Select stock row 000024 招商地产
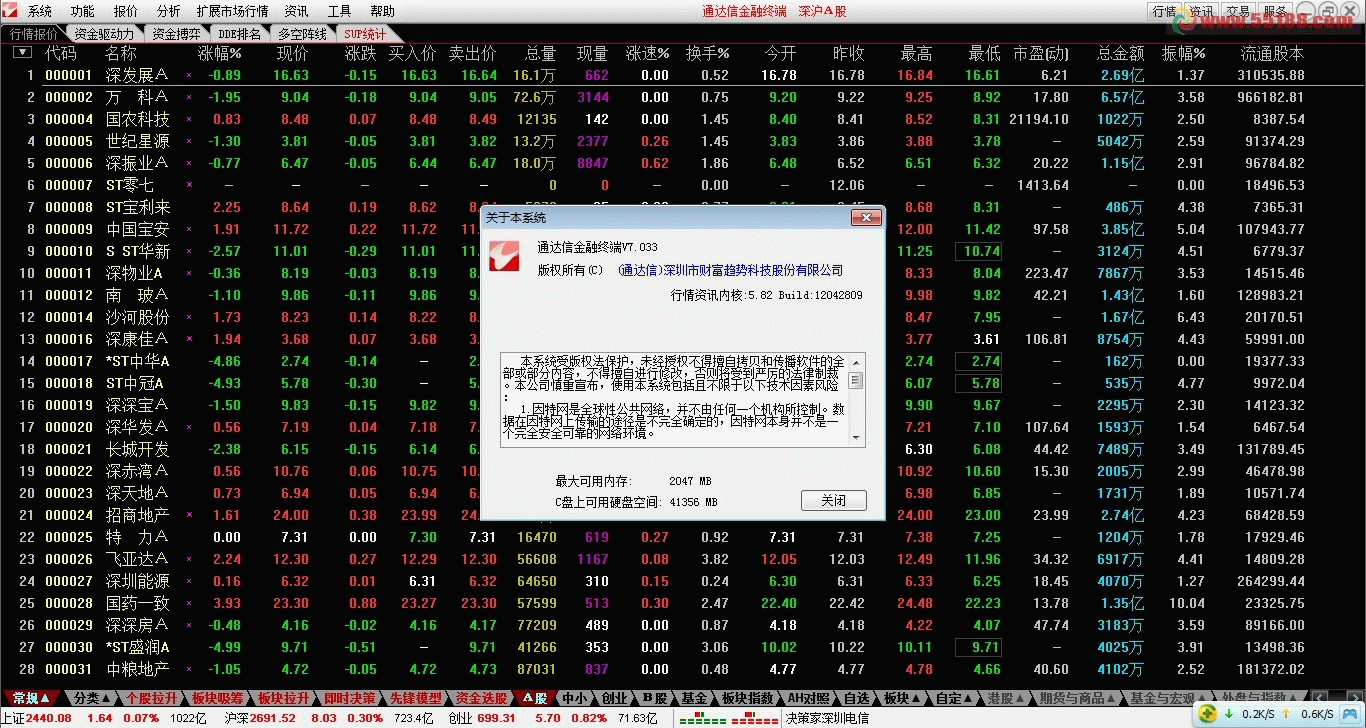This screenshot has width=1366, height=728. [x=683, y=515]
